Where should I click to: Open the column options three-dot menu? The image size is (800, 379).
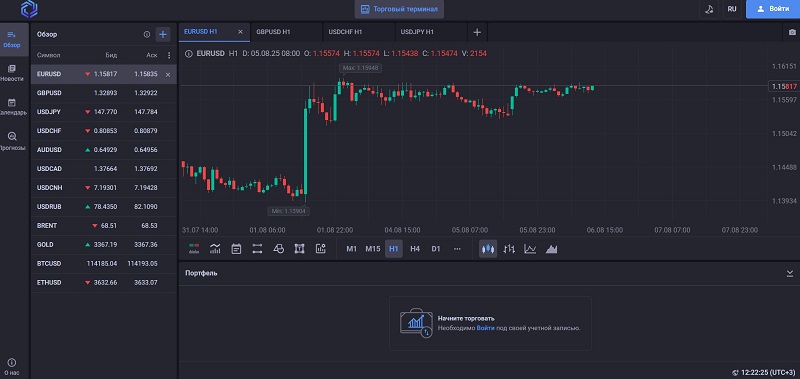[x=169, y=55]
